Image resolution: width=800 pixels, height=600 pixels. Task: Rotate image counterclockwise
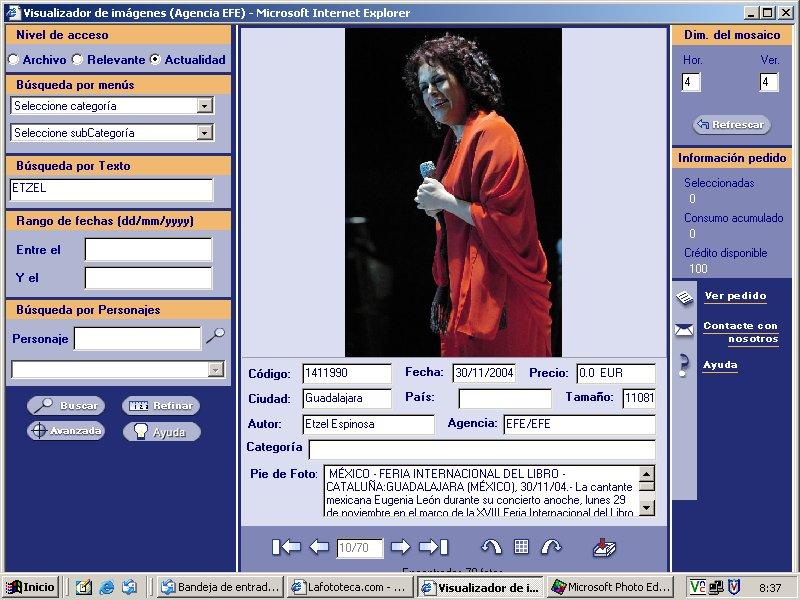pos(491,547)
